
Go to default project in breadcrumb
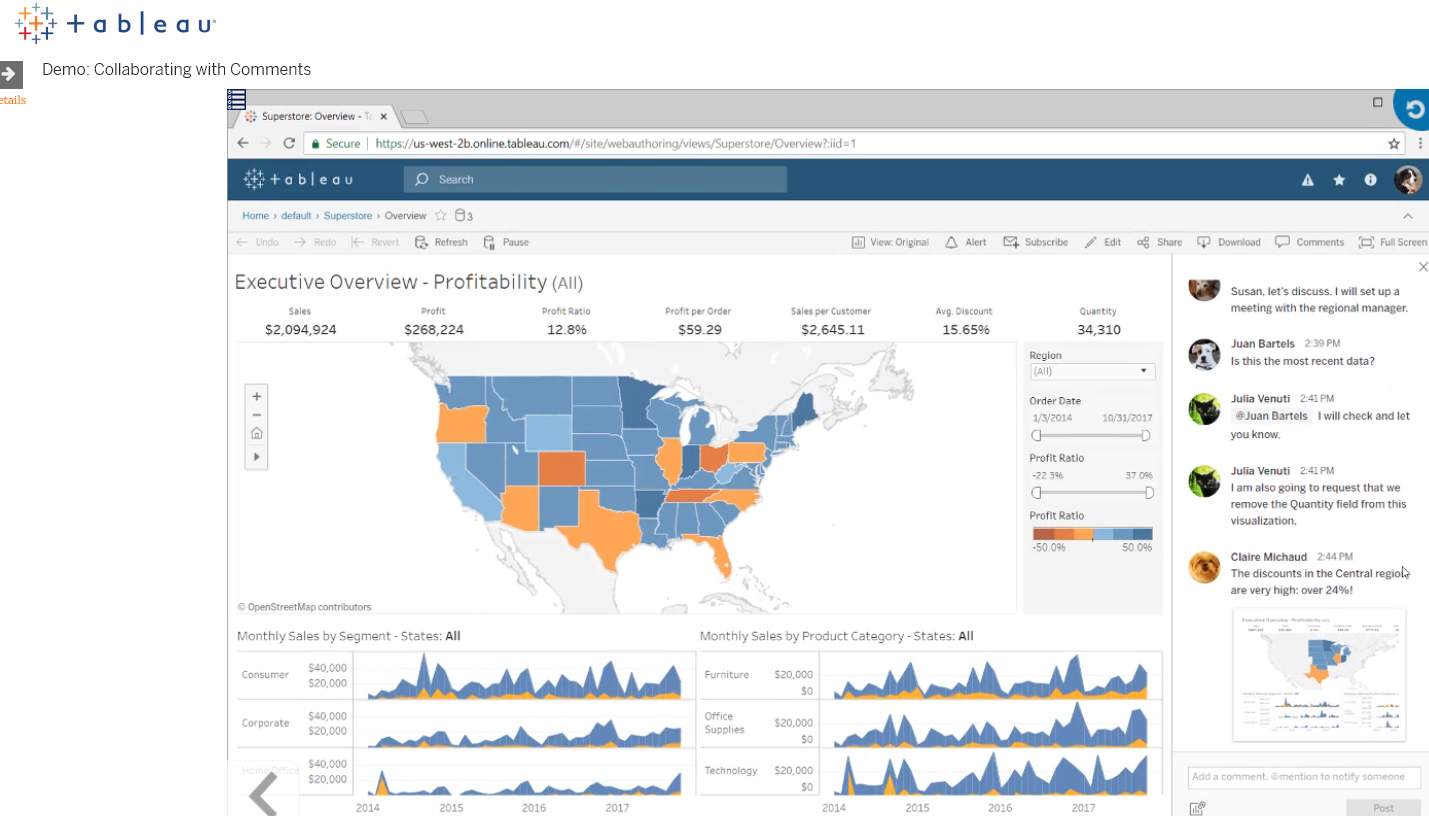[x=296, y=216]
